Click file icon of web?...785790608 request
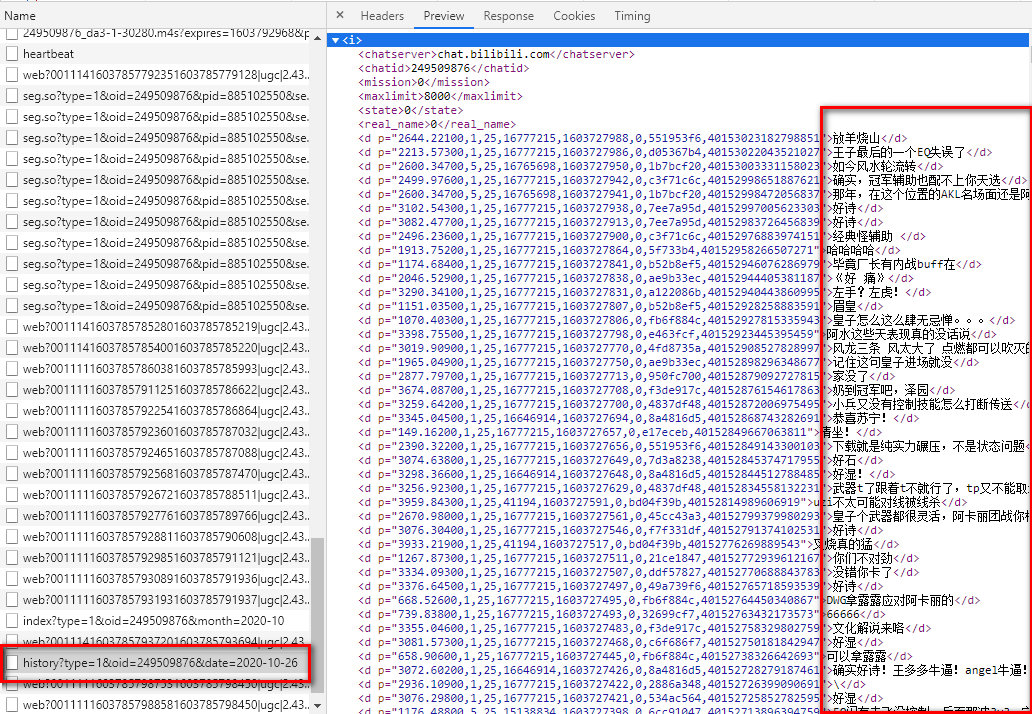 (x=12, y=537)
